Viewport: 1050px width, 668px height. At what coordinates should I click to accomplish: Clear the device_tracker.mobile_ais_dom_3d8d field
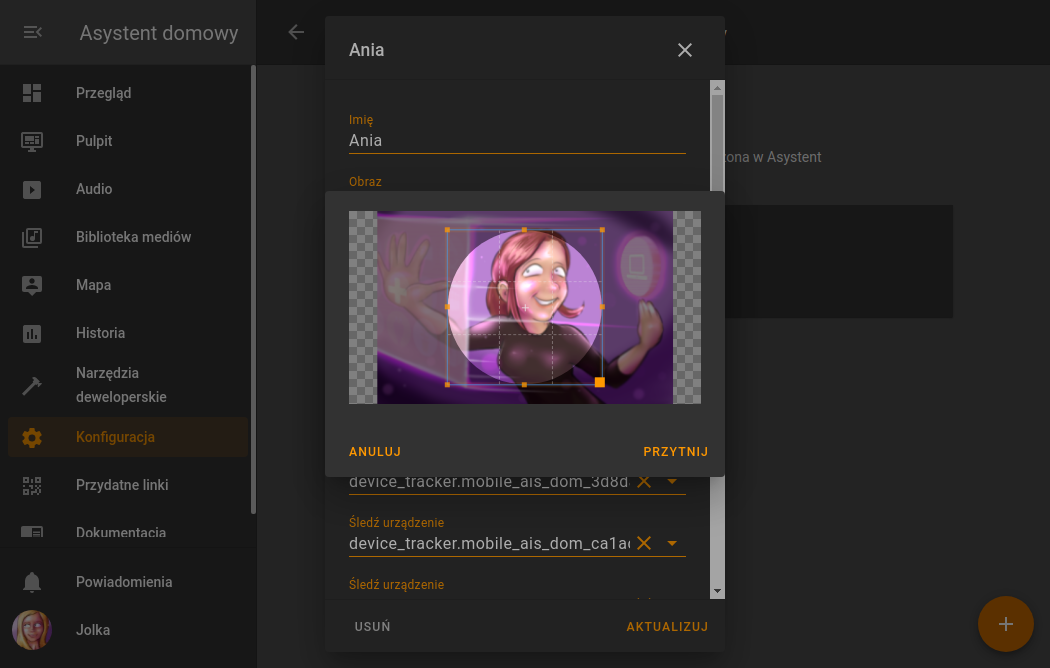pos(644,481)
